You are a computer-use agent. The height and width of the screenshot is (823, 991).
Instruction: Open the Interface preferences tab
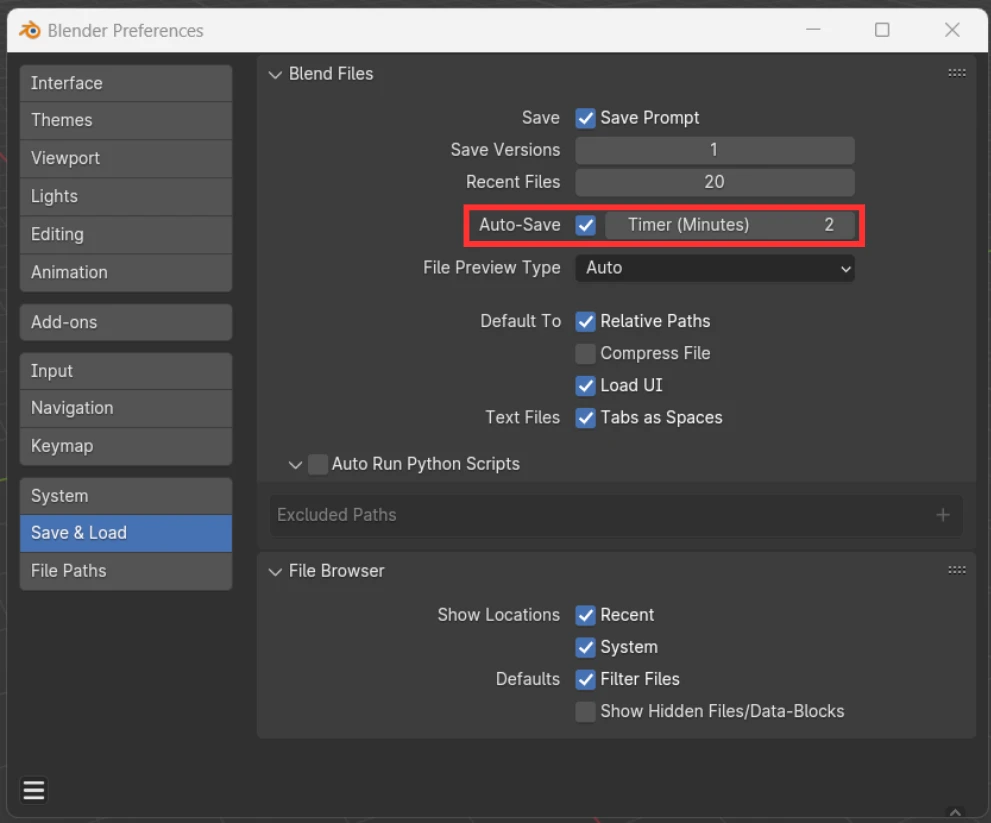[126, 83]
